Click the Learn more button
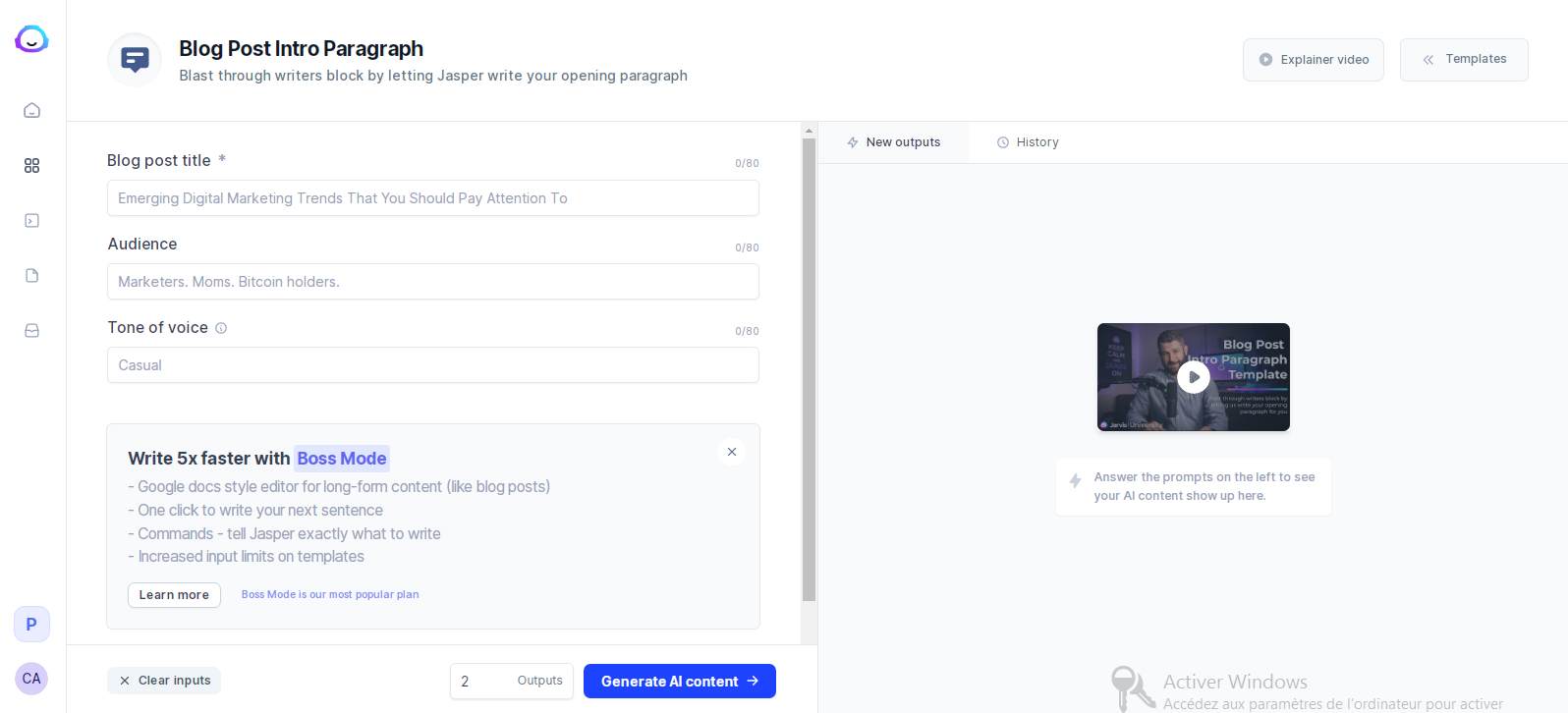This screenshot has height=713, width=1568. 174,595
